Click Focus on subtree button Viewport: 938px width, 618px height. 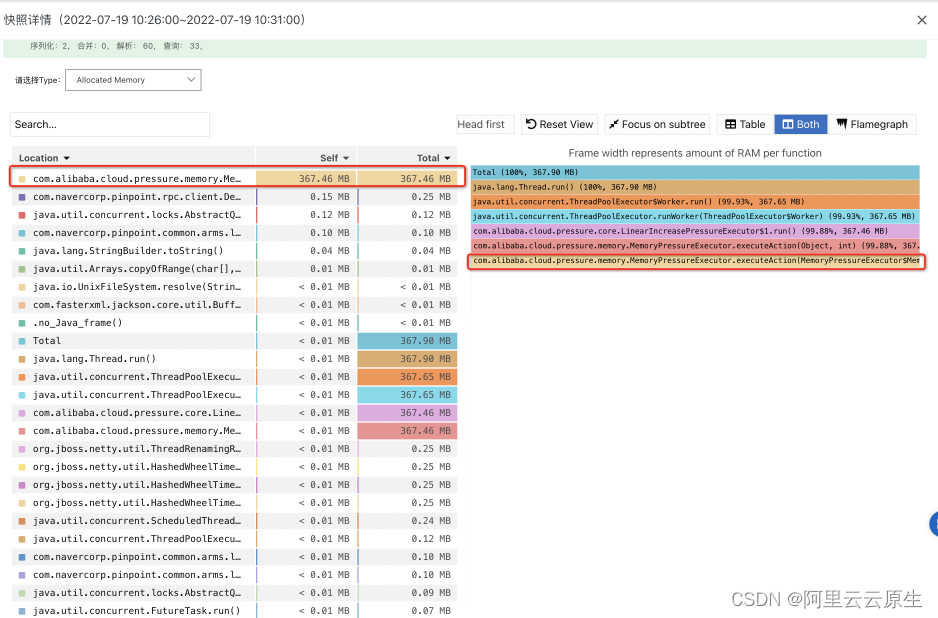pyautogui.click(x=657, y=124)
